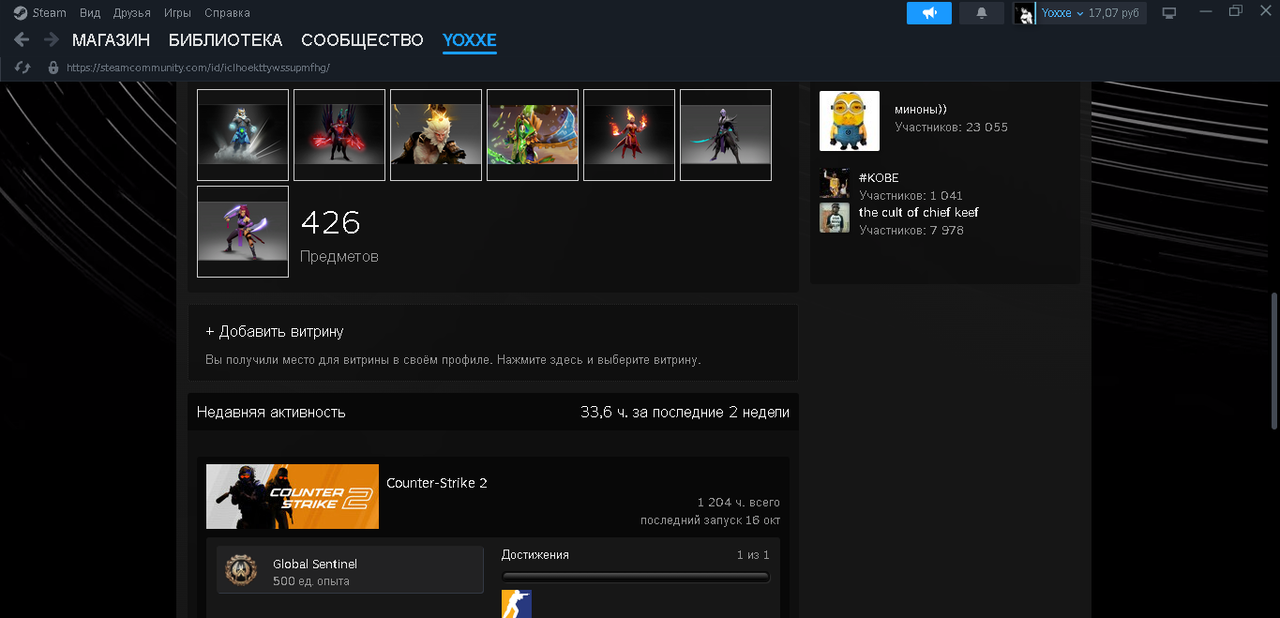Click the Участников: 23 055 text

[x=951, y=127]
